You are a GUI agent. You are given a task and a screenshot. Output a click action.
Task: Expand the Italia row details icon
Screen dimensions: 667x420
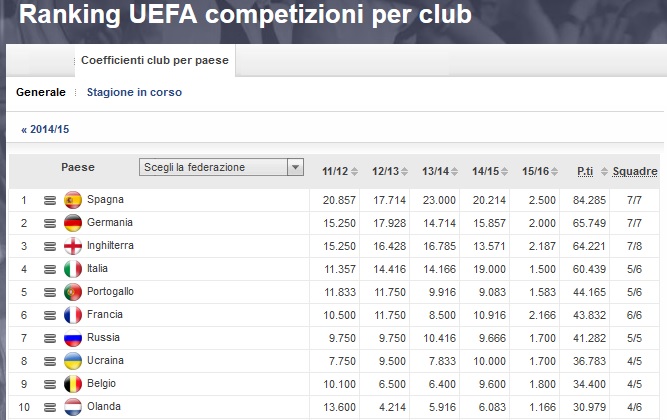50,269
